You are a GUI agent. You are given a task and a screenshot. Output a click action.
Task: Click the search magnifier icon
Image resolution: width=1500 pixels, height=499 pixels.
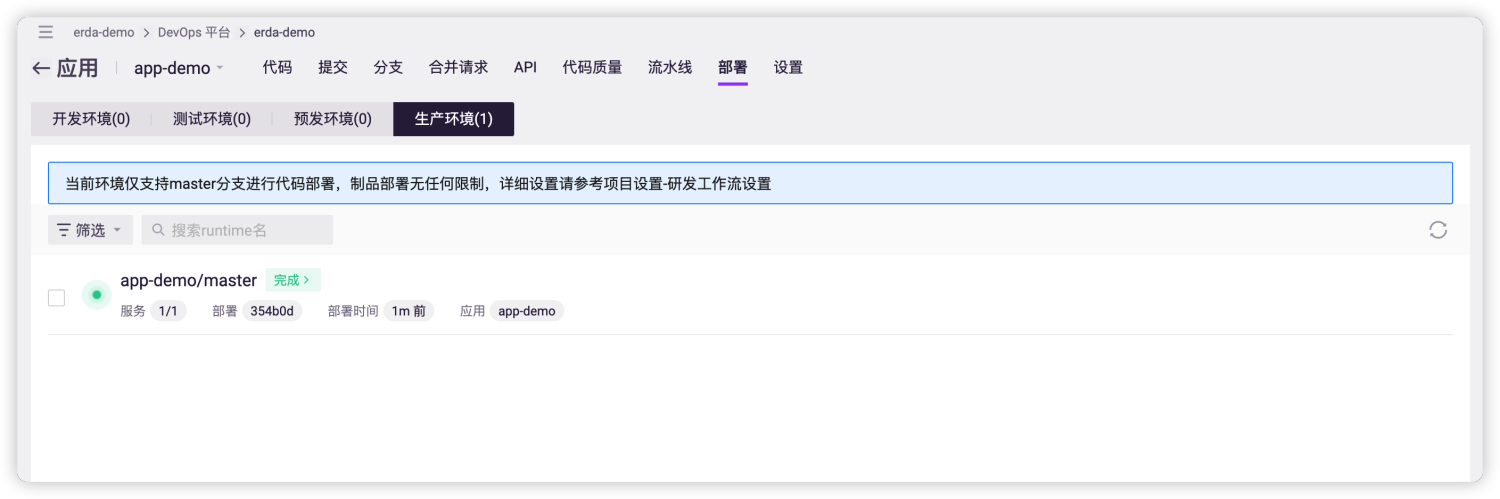point(158,230)
